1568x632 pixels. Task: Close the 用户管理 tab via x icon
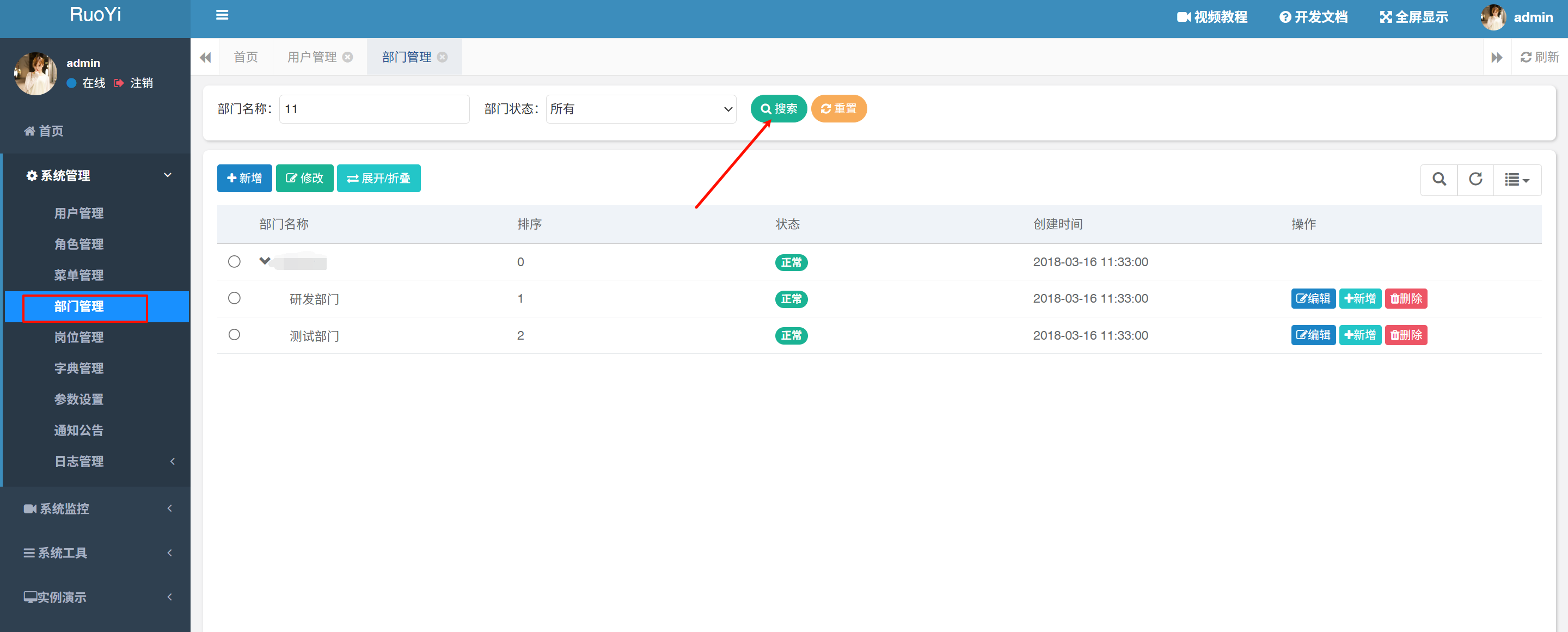(x=347, y=57)
